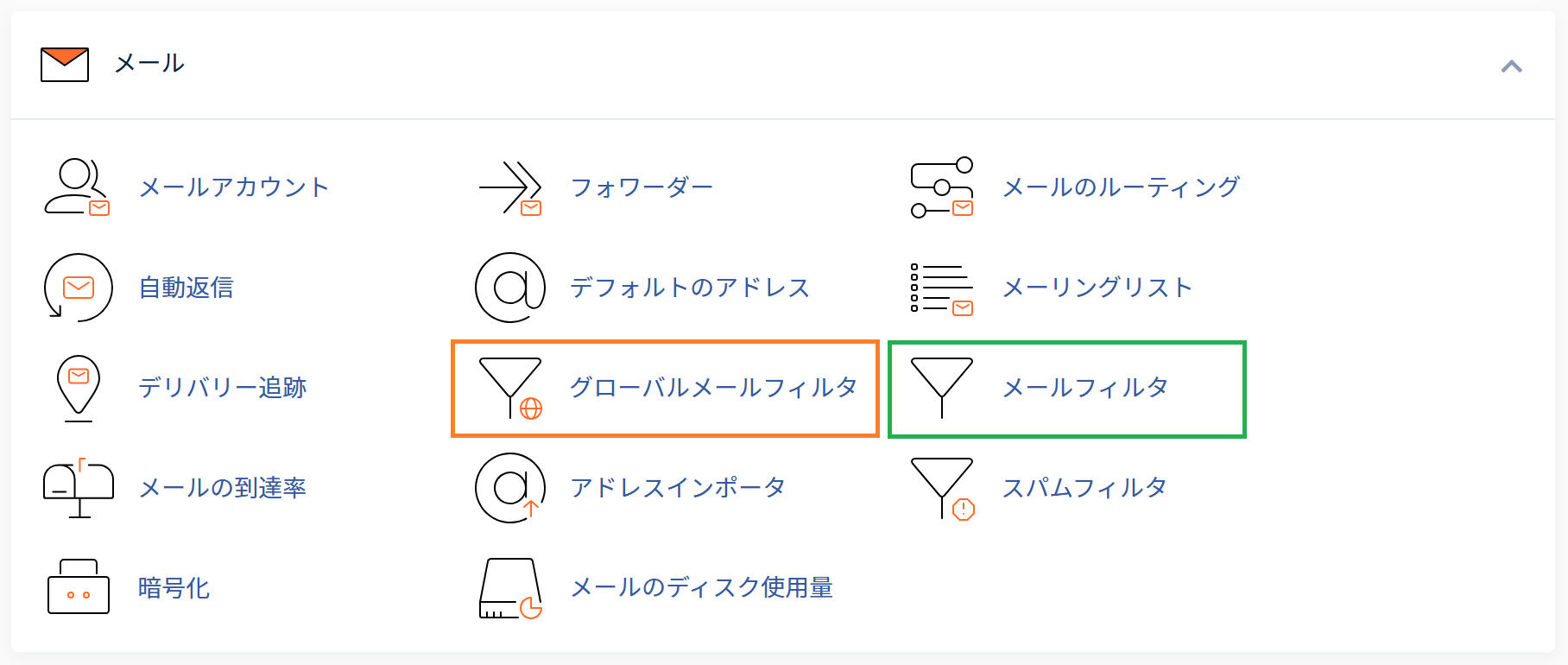Click the メールフィルタ funnel icon
This screenshot has height=665, width=1568.
[942, 388]
